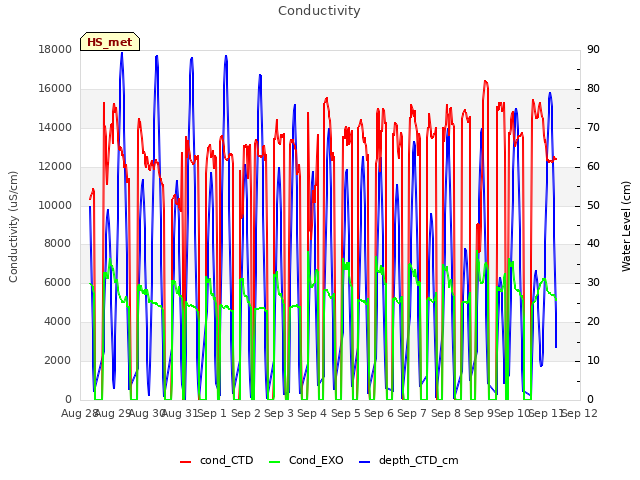Select the Water Level (cm) axis label
Screen dimensions: 640x480
coord(626,227)
